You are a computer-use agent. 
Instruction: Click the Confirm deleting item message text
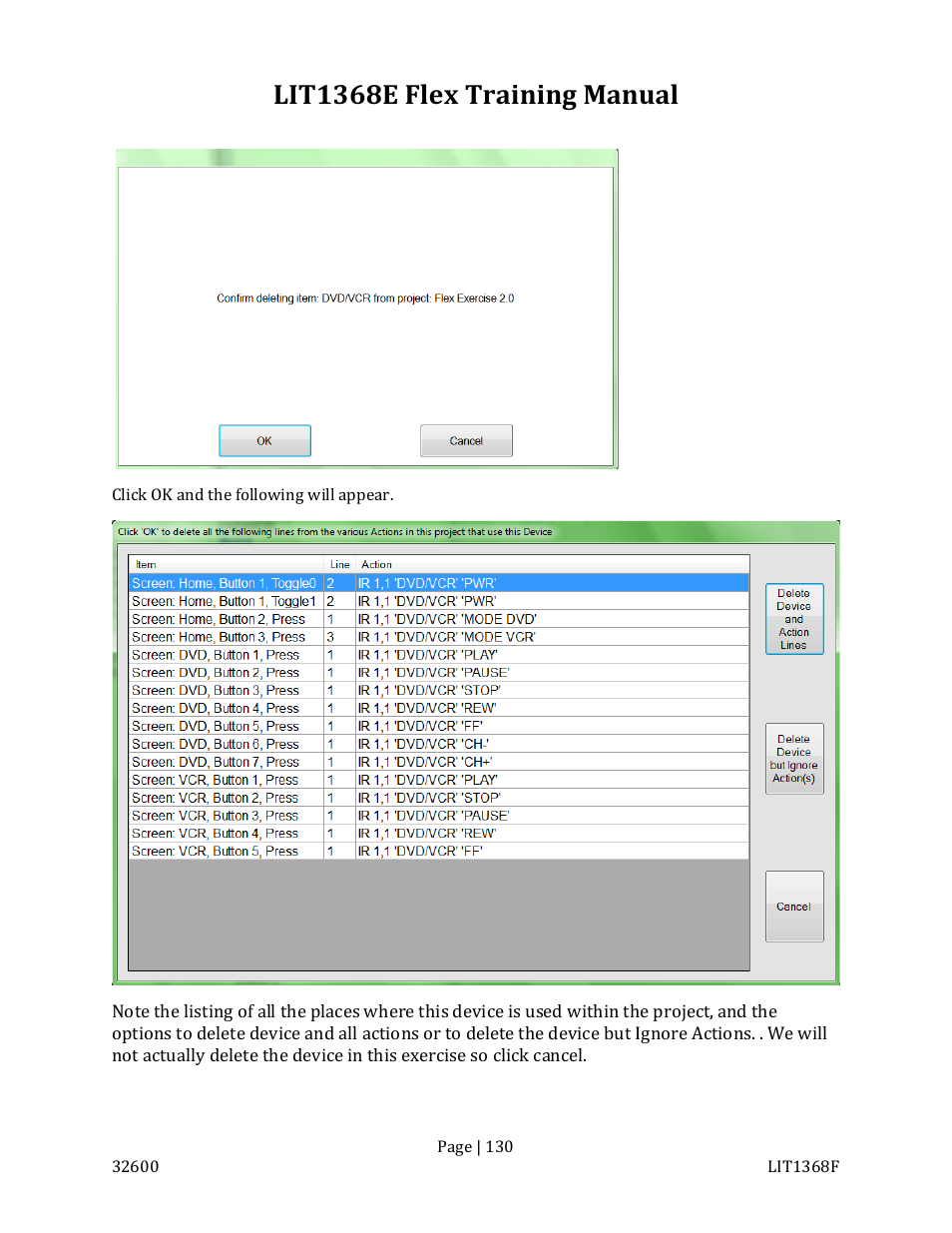click(365, 299)
